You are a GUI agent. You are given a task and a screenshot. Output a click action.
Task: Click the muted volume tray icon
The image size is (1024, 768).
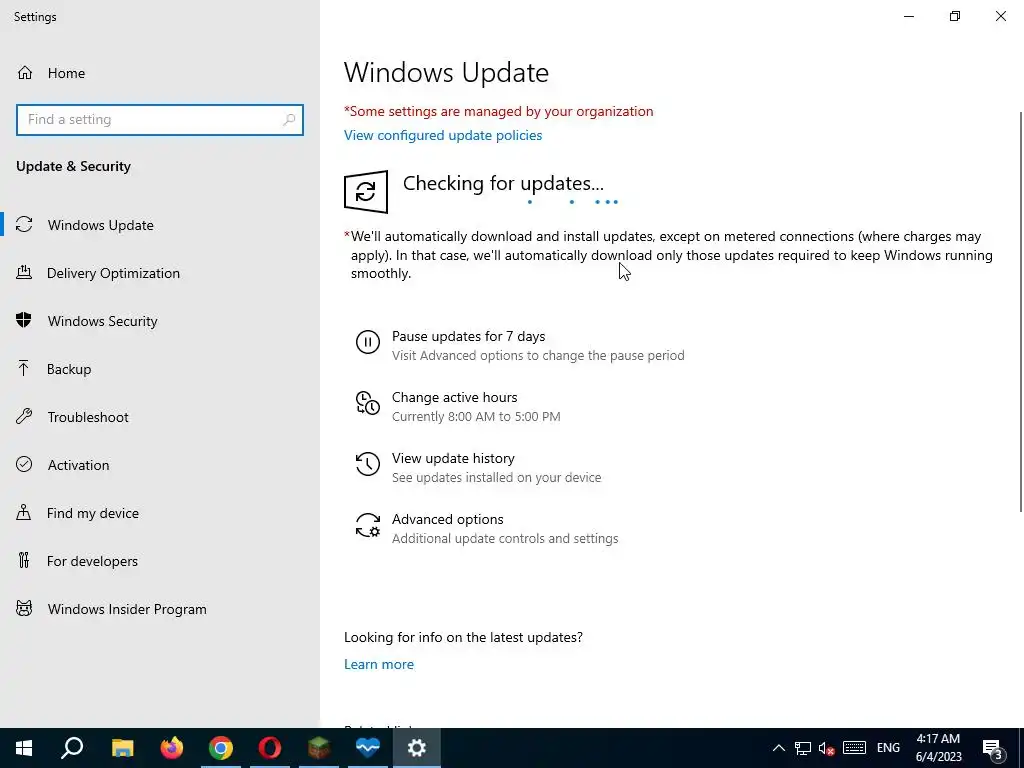point(827,748)
